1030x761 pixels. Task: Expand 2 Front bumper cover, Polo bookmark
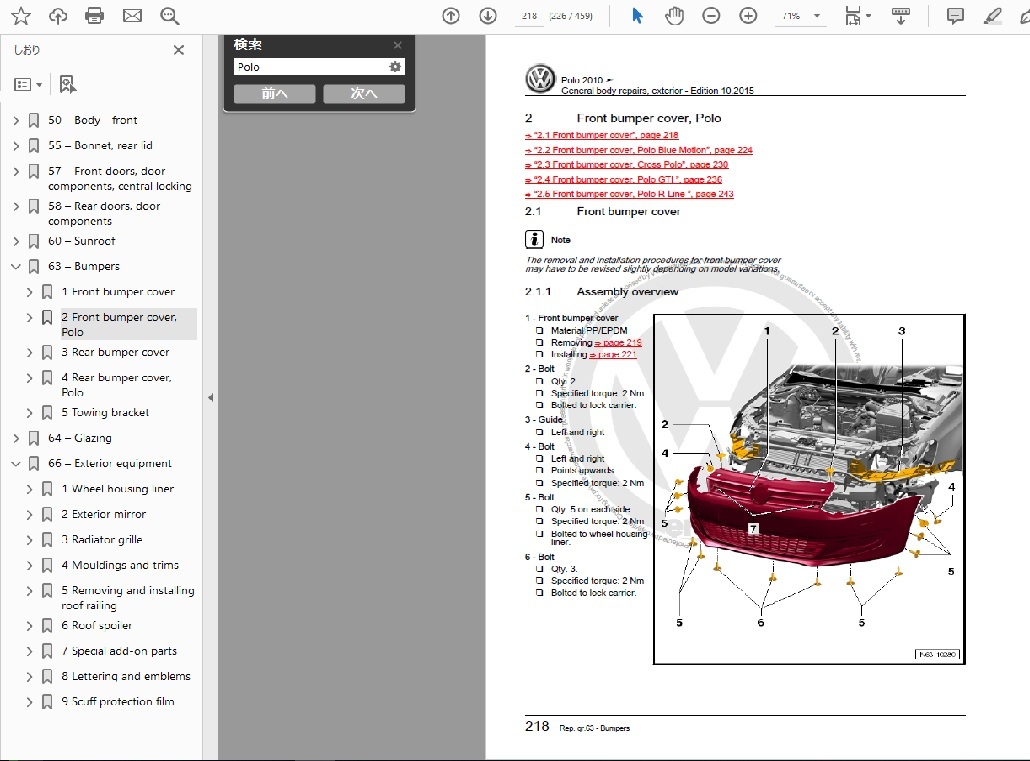coord(29,317)
